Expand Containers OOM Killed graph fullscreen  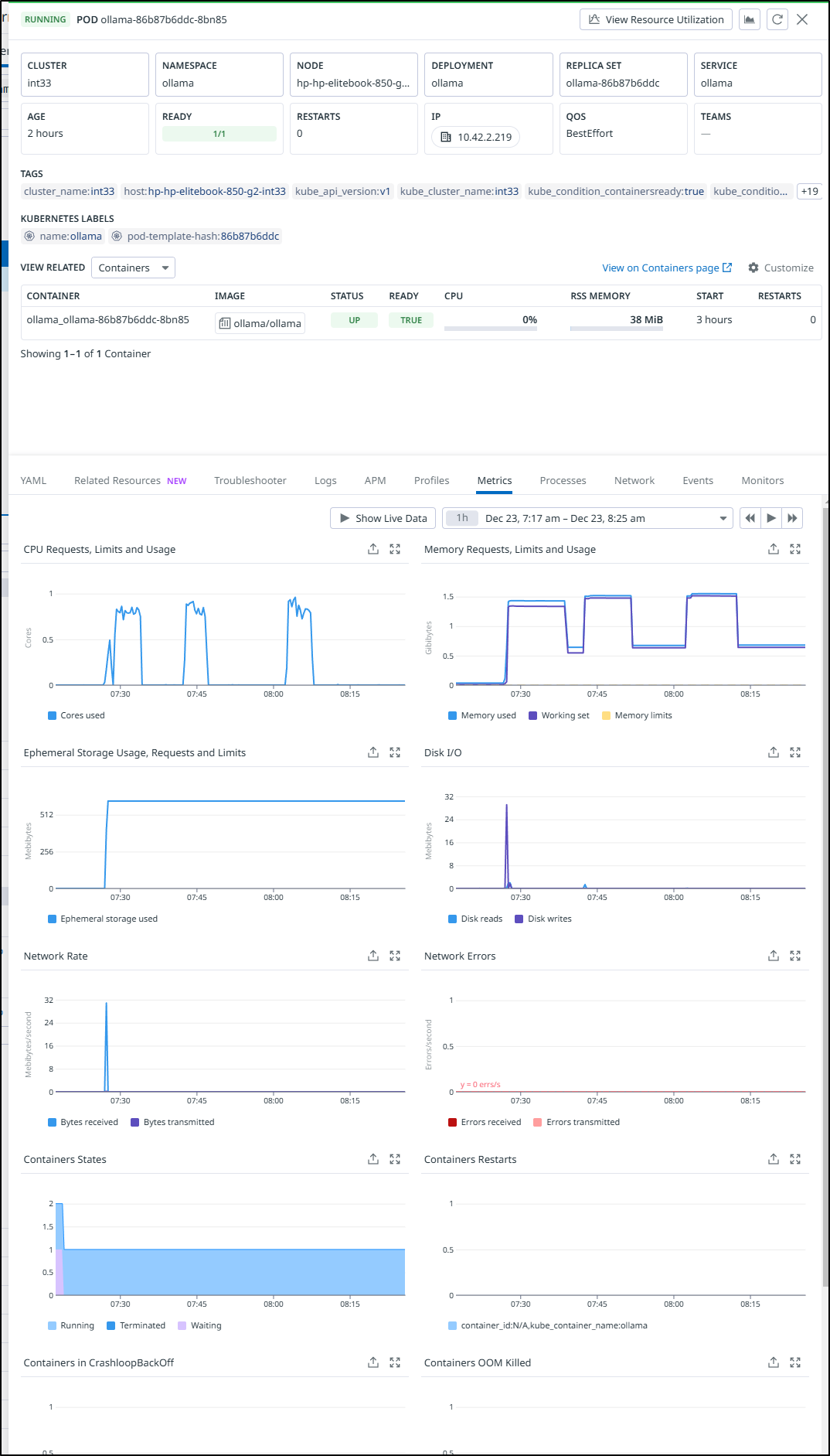tap(795, 1362)
